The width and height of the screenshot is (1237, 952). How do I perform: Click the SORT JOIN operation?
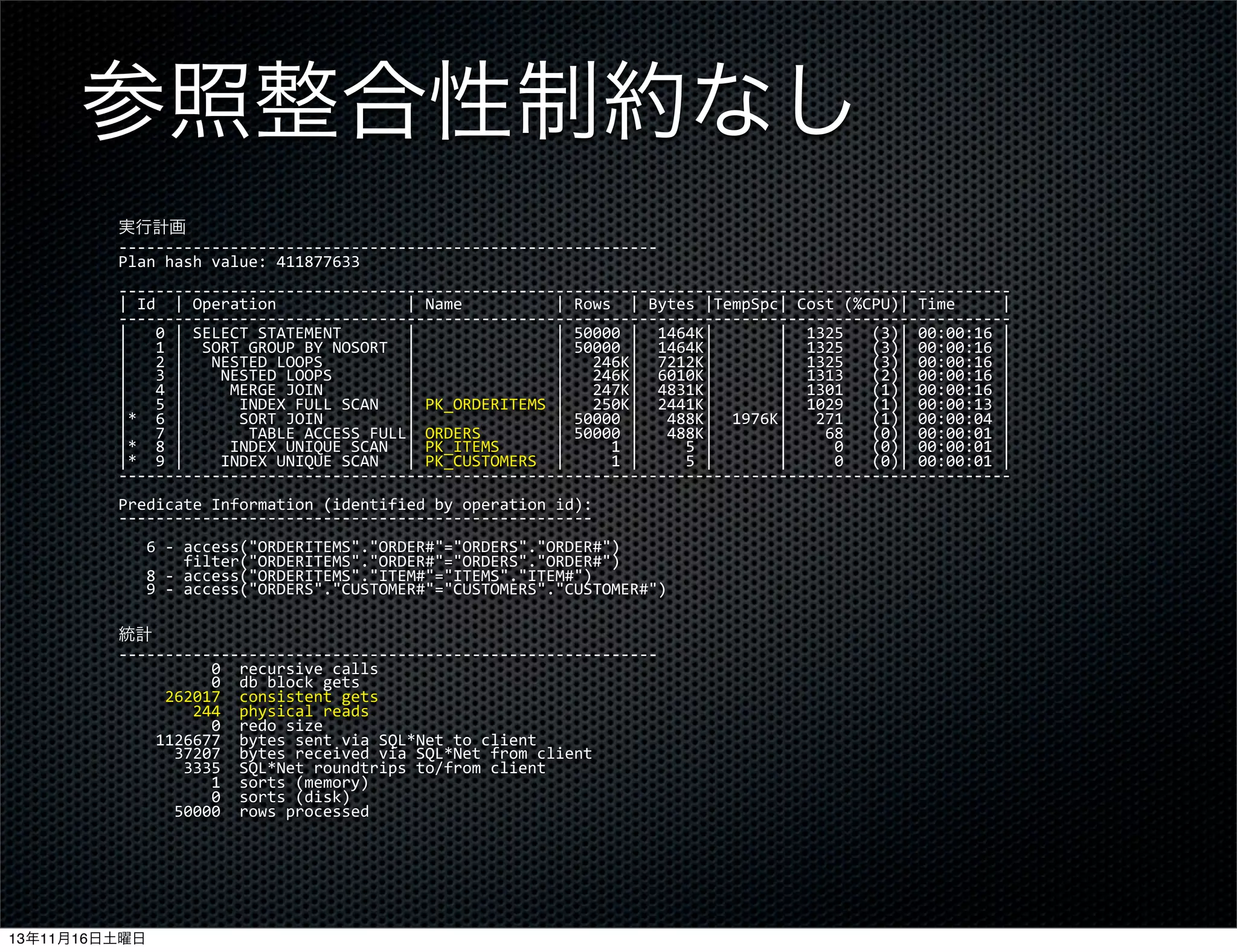(x=281, y=419)
